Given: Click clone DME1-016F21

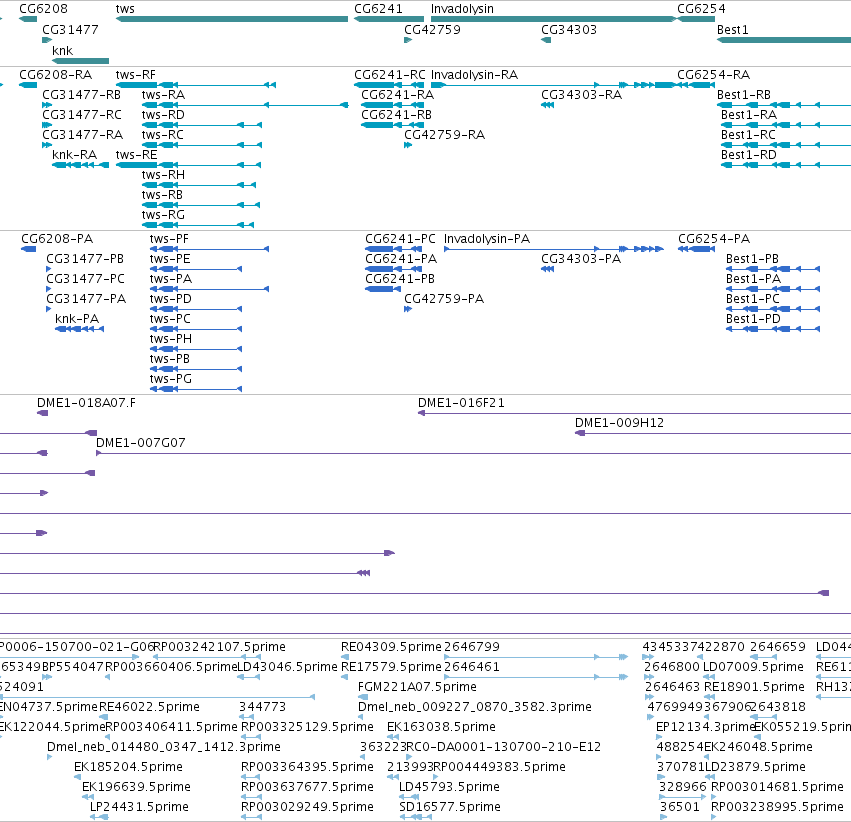Looking at the screenshot, I should point(634,413).
